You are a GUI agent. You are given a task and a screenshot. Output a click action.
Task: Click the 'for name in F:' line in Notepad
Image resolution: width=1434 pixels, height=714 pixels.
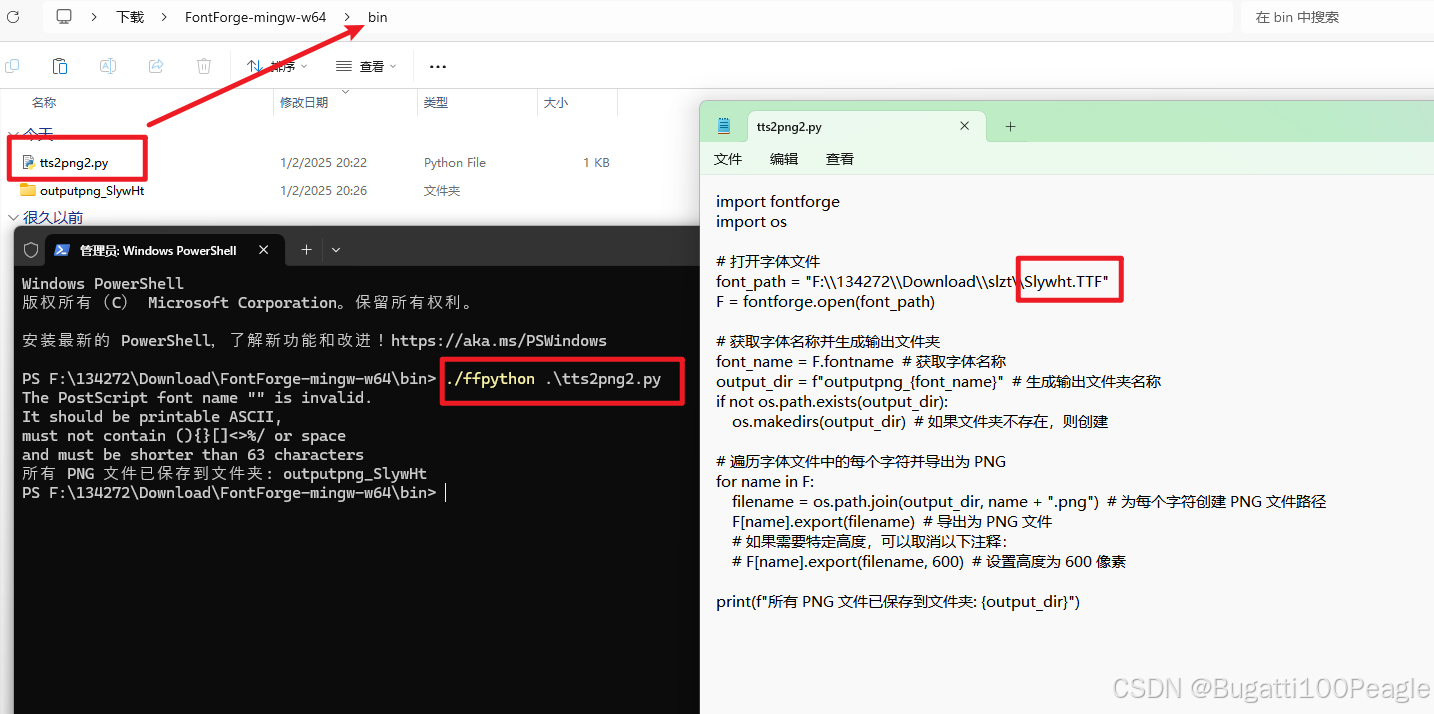tap(765, 481)
